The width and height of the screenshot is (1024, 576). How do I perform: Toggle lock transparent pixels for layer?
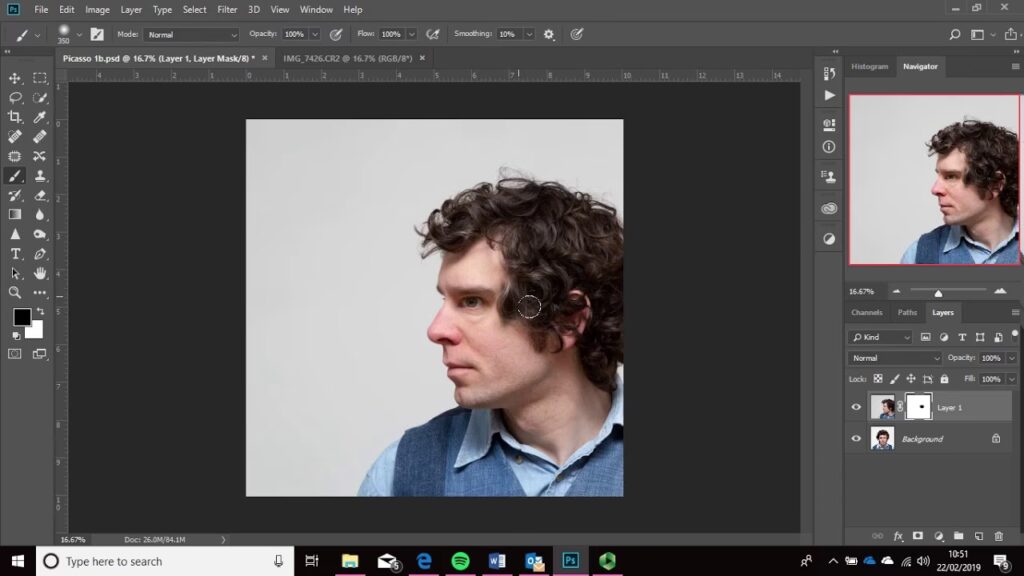(x=878, y=379)
